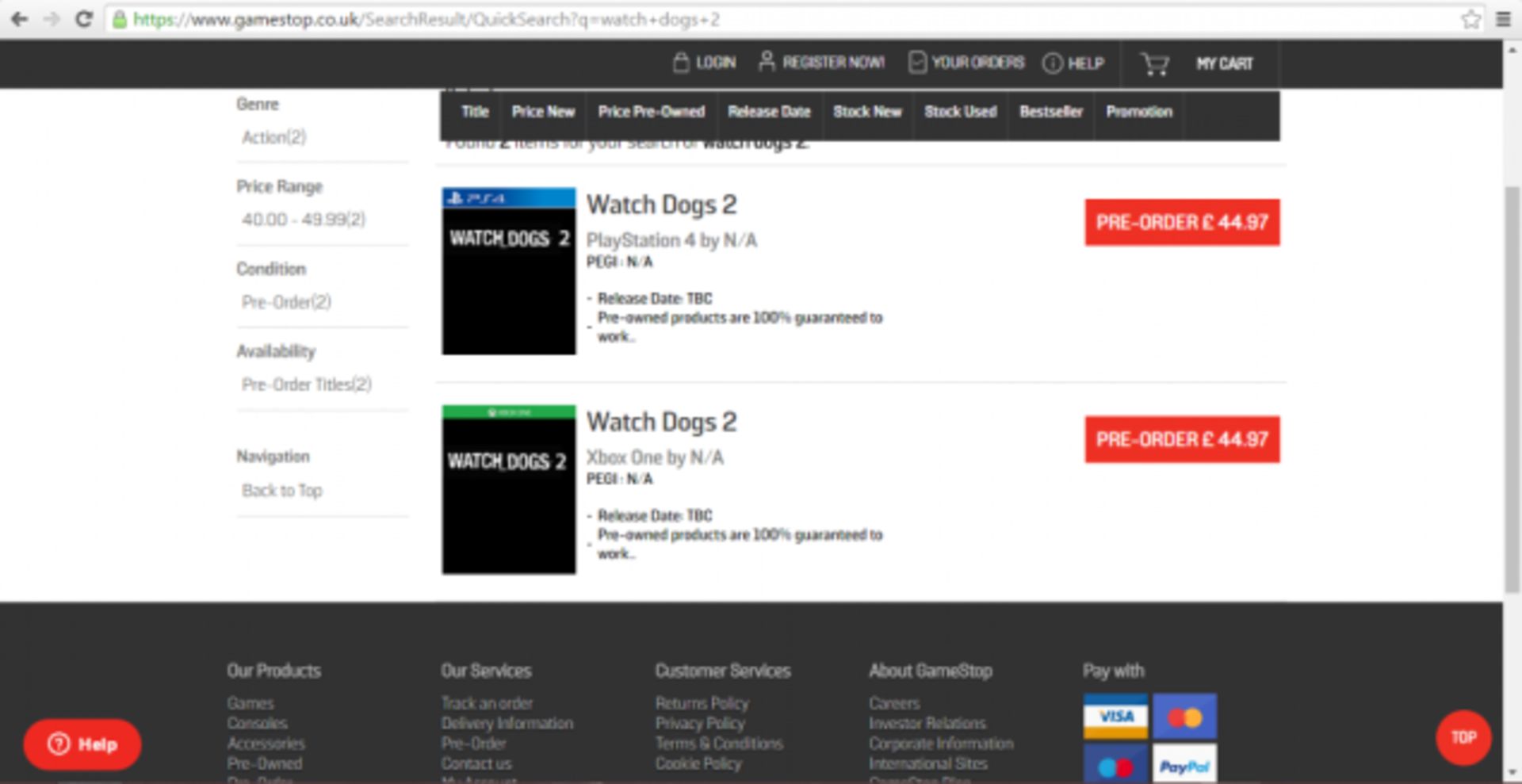Viewport: 1522px width, 784px height.
Task: Open the PlayStation 4 Watch Dogs 2 title
Action: coord(661,205)
